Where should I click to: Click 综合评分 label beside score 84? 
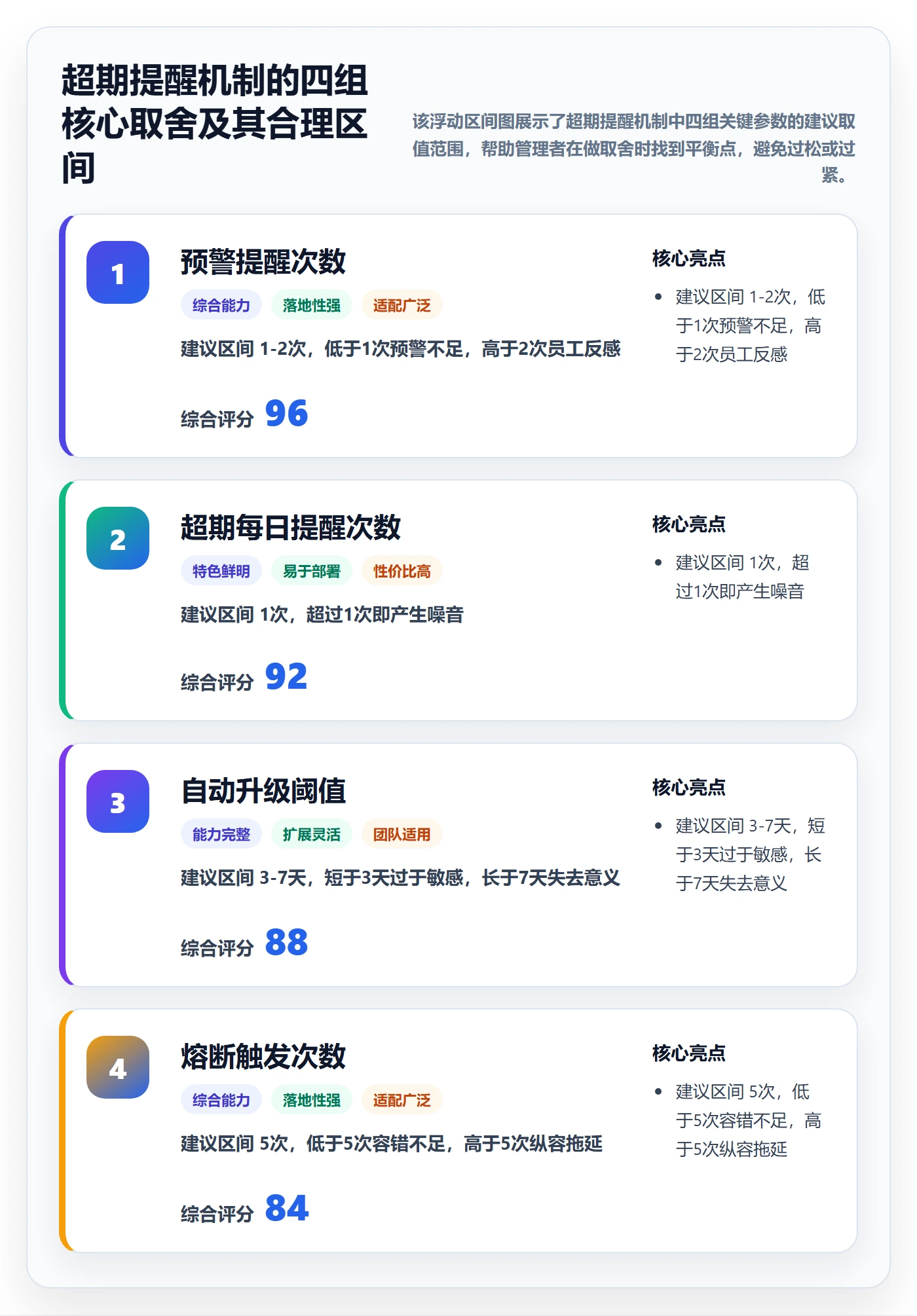coord(217,1214)
